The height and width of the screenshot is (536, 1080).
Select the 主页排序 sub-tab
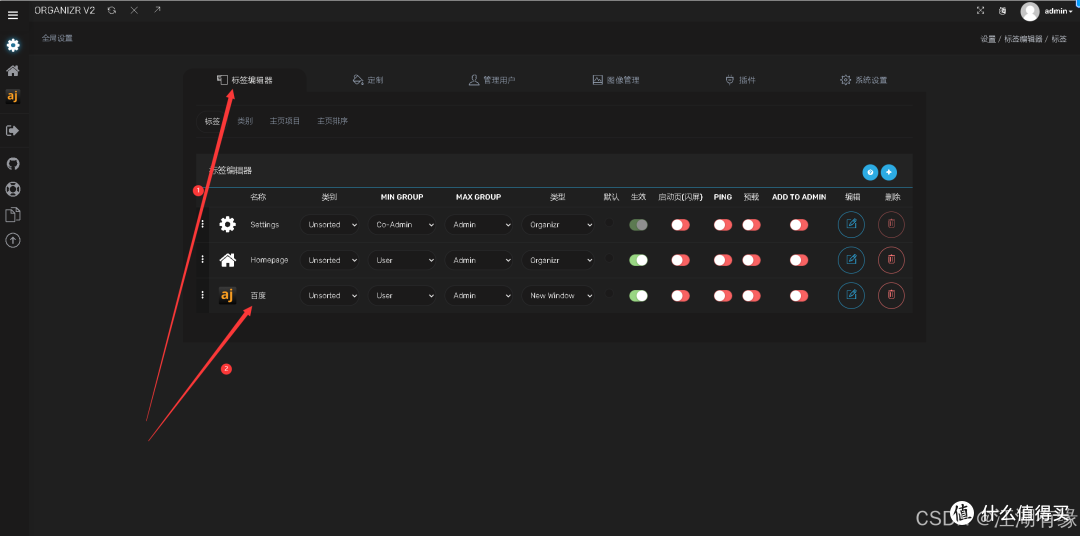tap(332, 121)
